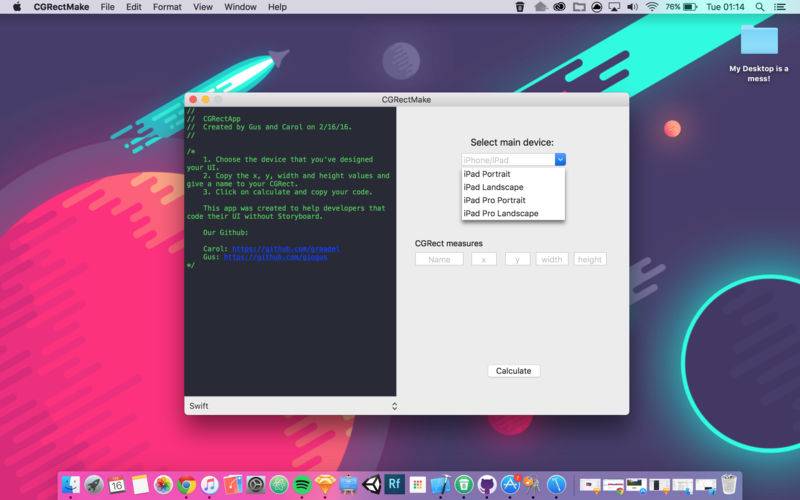800x500 pixels.
Task: Open the Notes app in dock
Action: (x=140, y=484)
